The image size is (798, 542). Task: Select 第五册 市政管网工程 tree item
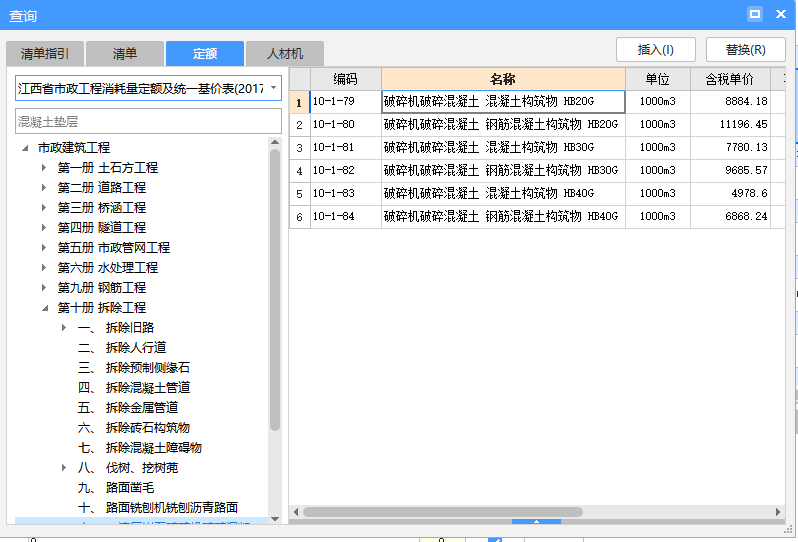coord(114,248)
